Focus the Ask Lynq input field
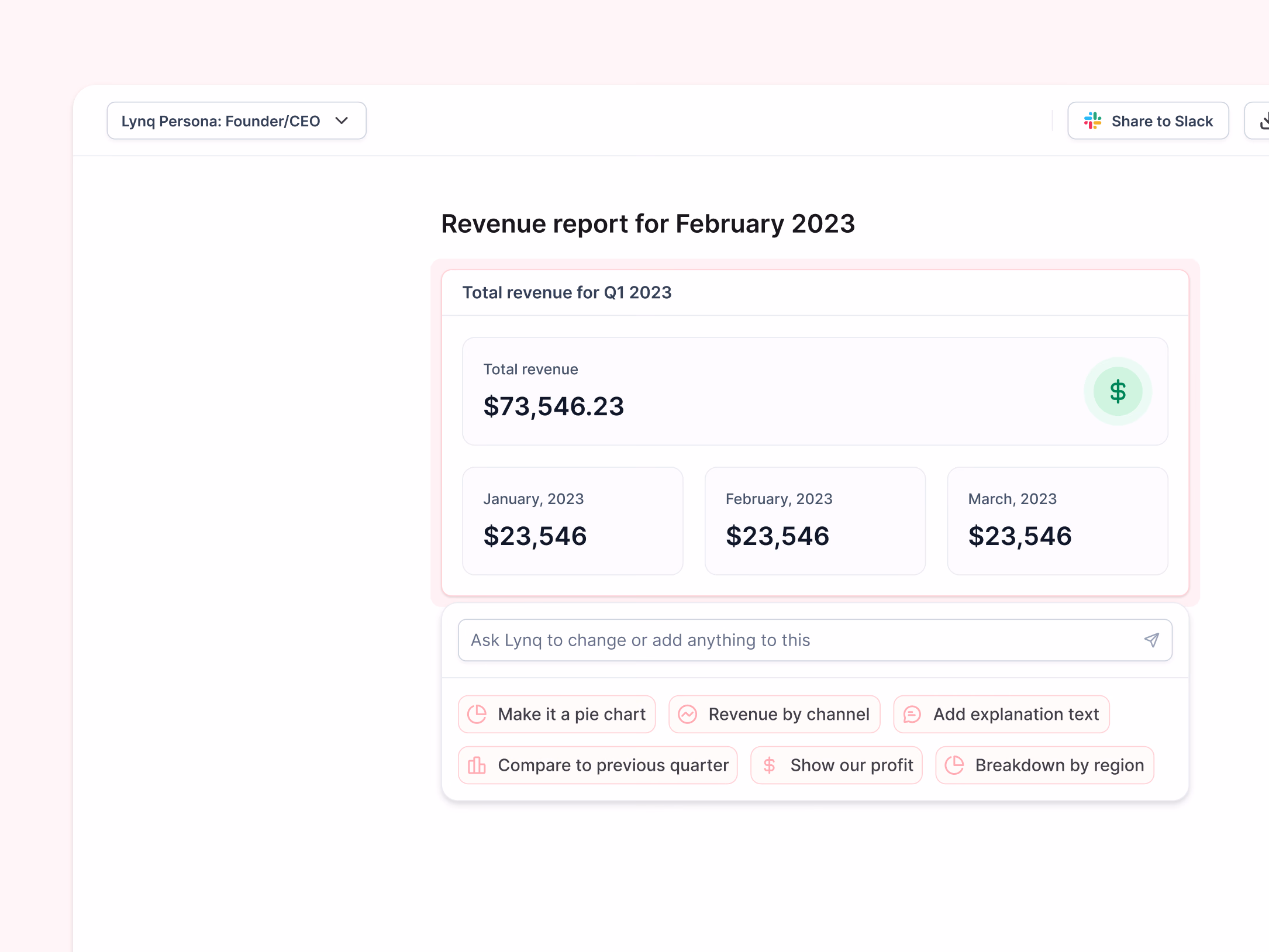1269x952 pixels. pos(815,640)
